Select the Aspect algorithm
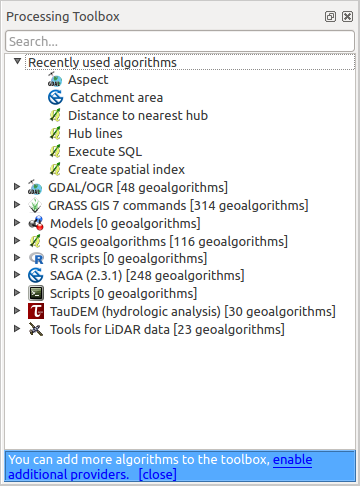This screenshot has height=486, width=360. click(x=88, y=80)
